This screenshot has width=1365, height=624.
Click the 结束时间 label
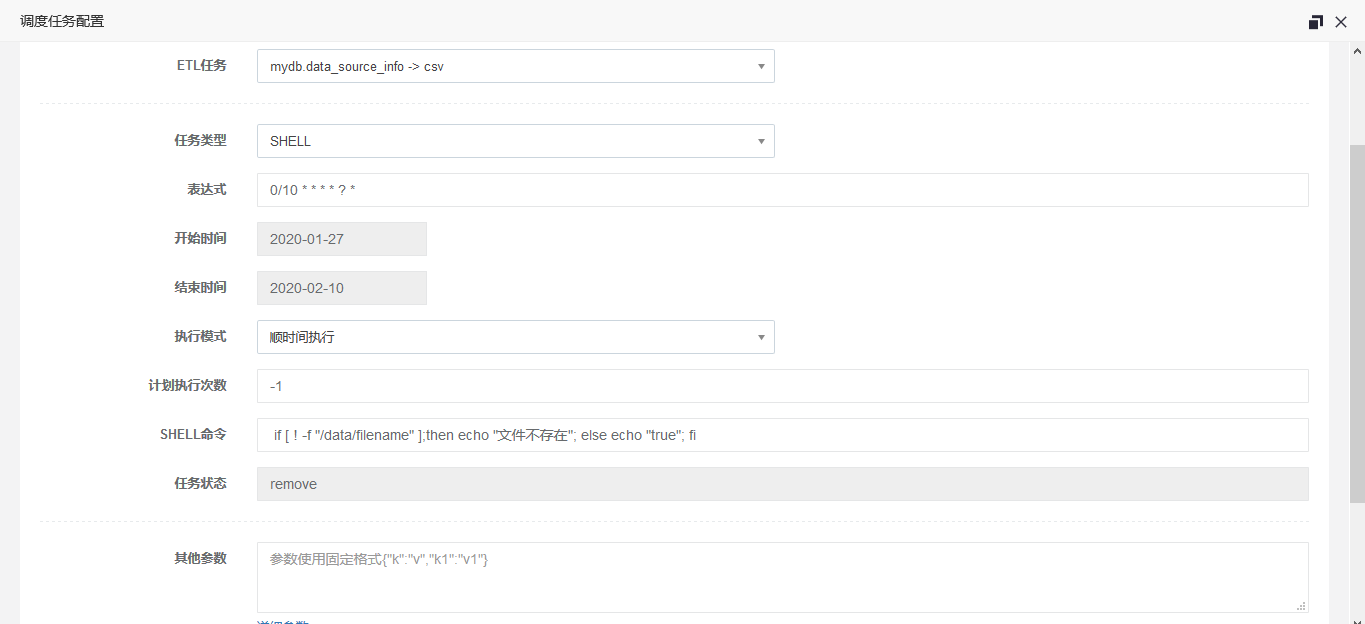200,287
